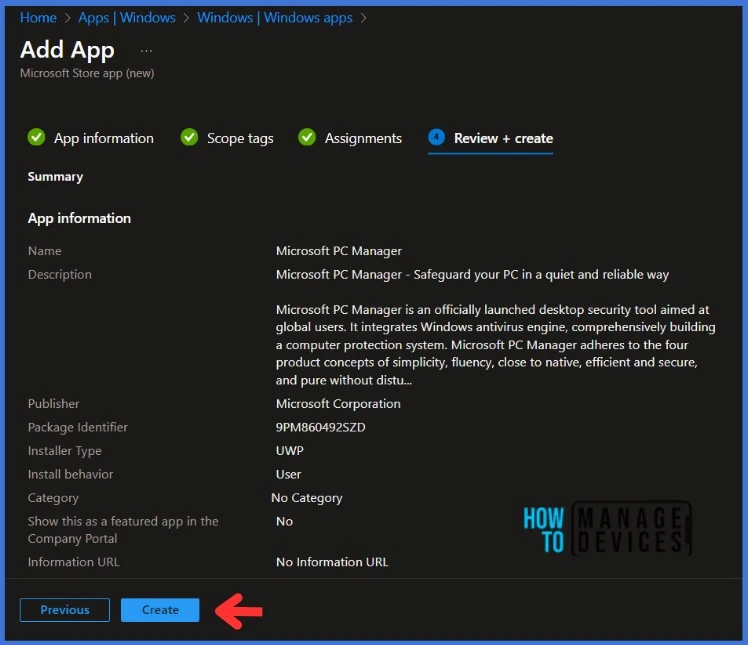Select the installer type UWP value

(x=290, y=450)
